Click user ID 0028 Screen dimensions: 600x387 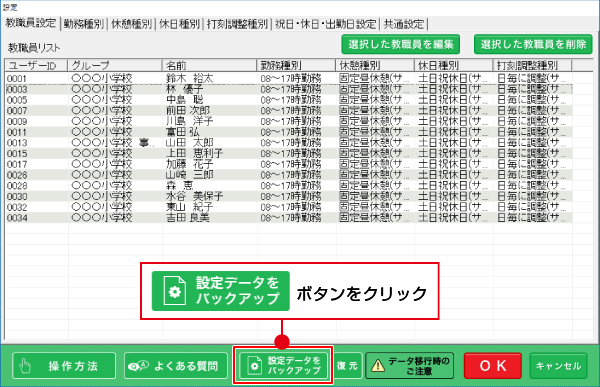(17, 186)
